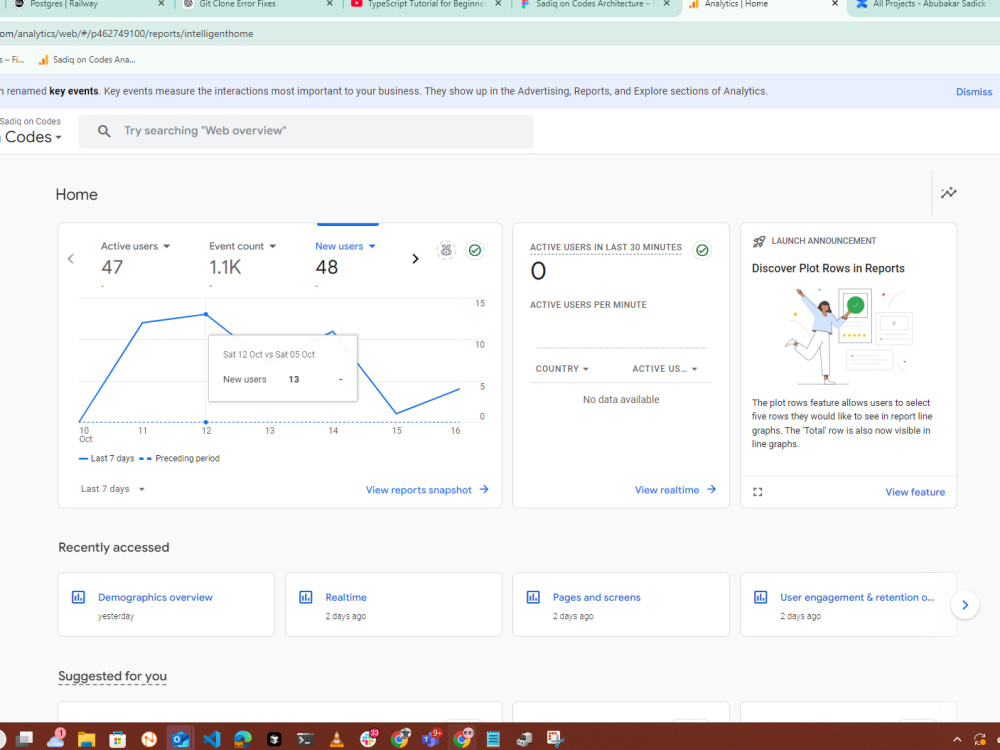Click the Suggested for you heading
The width and height of the screenshot is (1000, 750).
point(112,676)
